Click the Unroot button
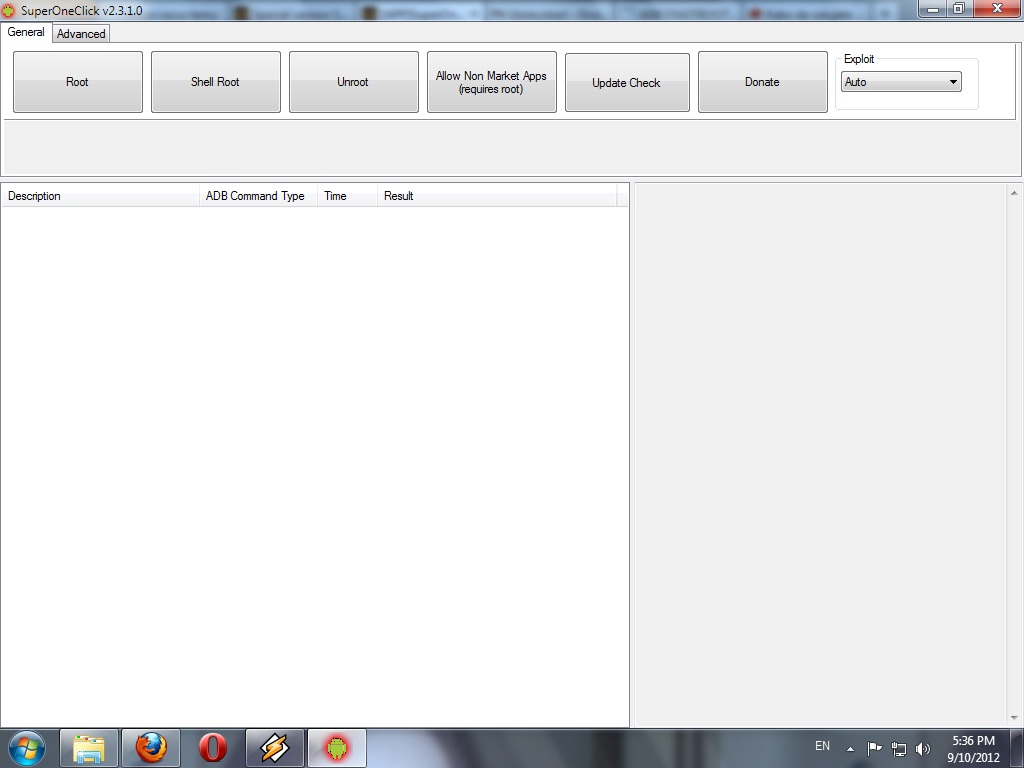The width and height of the screenshot is (1024, 768). 353,82
